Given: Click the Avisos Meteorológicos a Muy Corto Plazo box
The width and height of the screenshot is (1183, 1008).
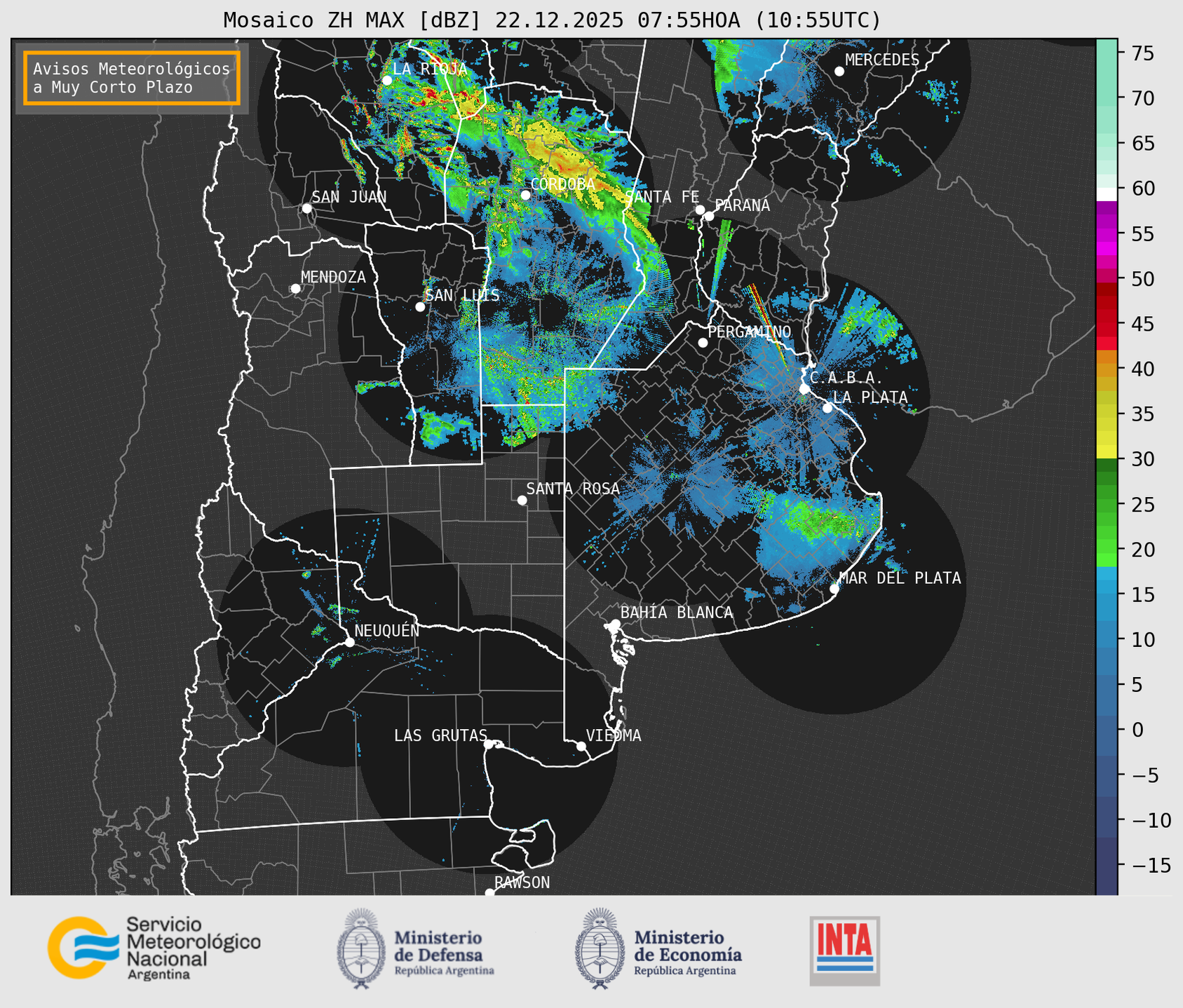Looking at the screenshot, I should [x=132, y=78].
